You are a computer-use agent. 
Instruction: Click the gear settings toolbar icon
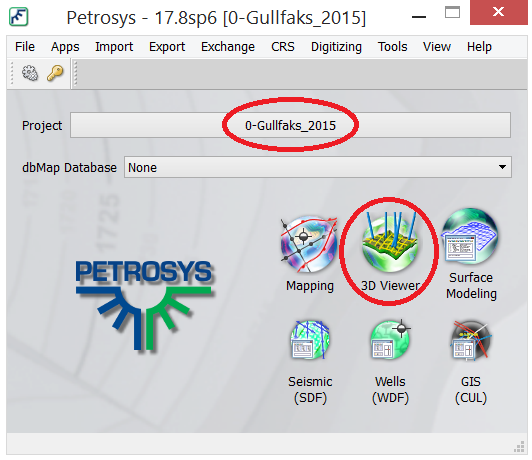pos(30,73)
